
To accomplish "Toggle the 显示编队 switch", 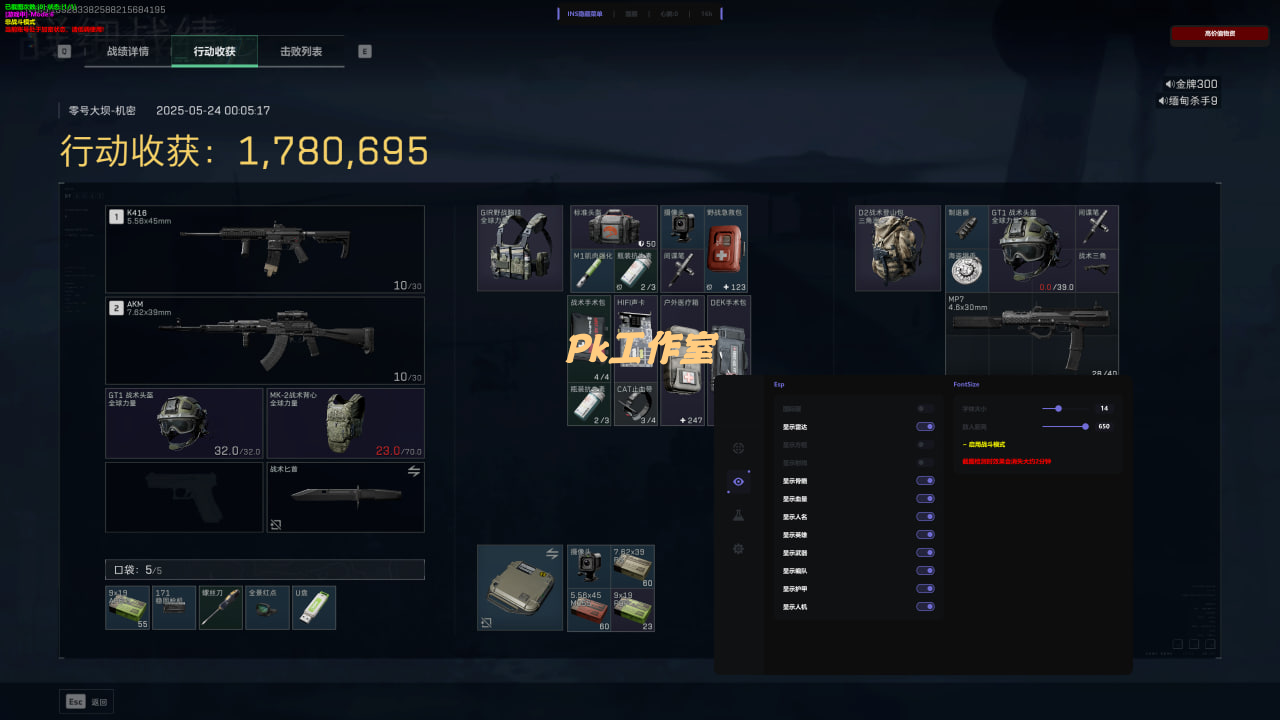I will pyautogui.click(x=925, y=571).
